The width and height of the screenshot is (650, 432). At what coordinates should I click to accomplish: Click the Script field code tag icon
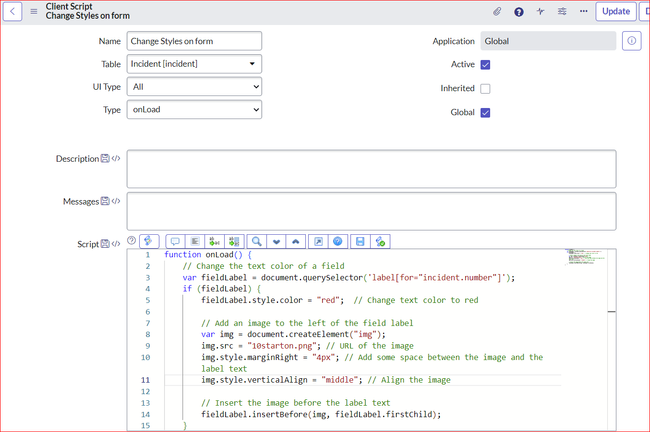click(116, 244)
